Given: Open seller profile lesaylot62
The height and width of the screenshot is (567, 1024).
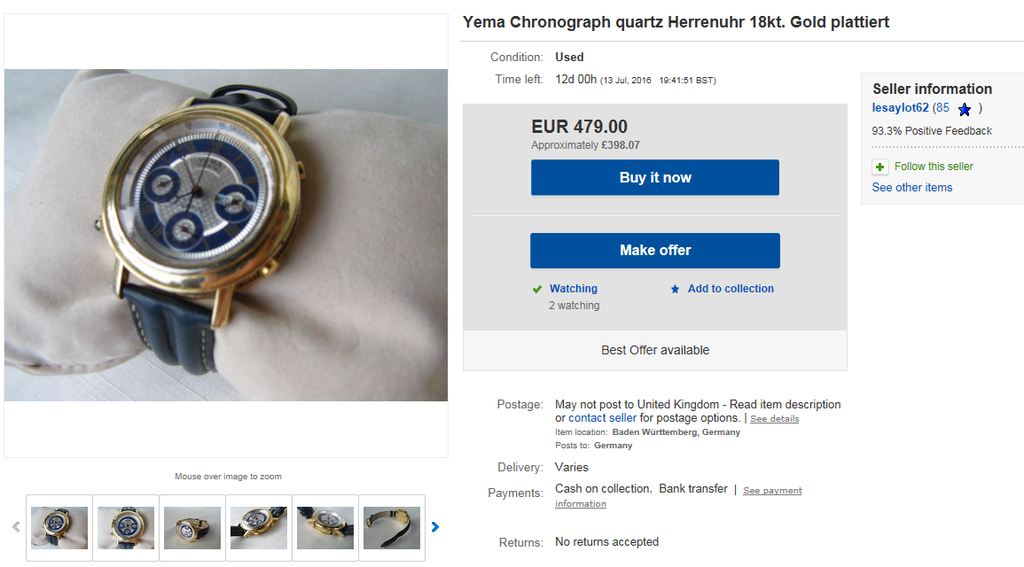Looking at the screenshot, I should tap(900, 108).
